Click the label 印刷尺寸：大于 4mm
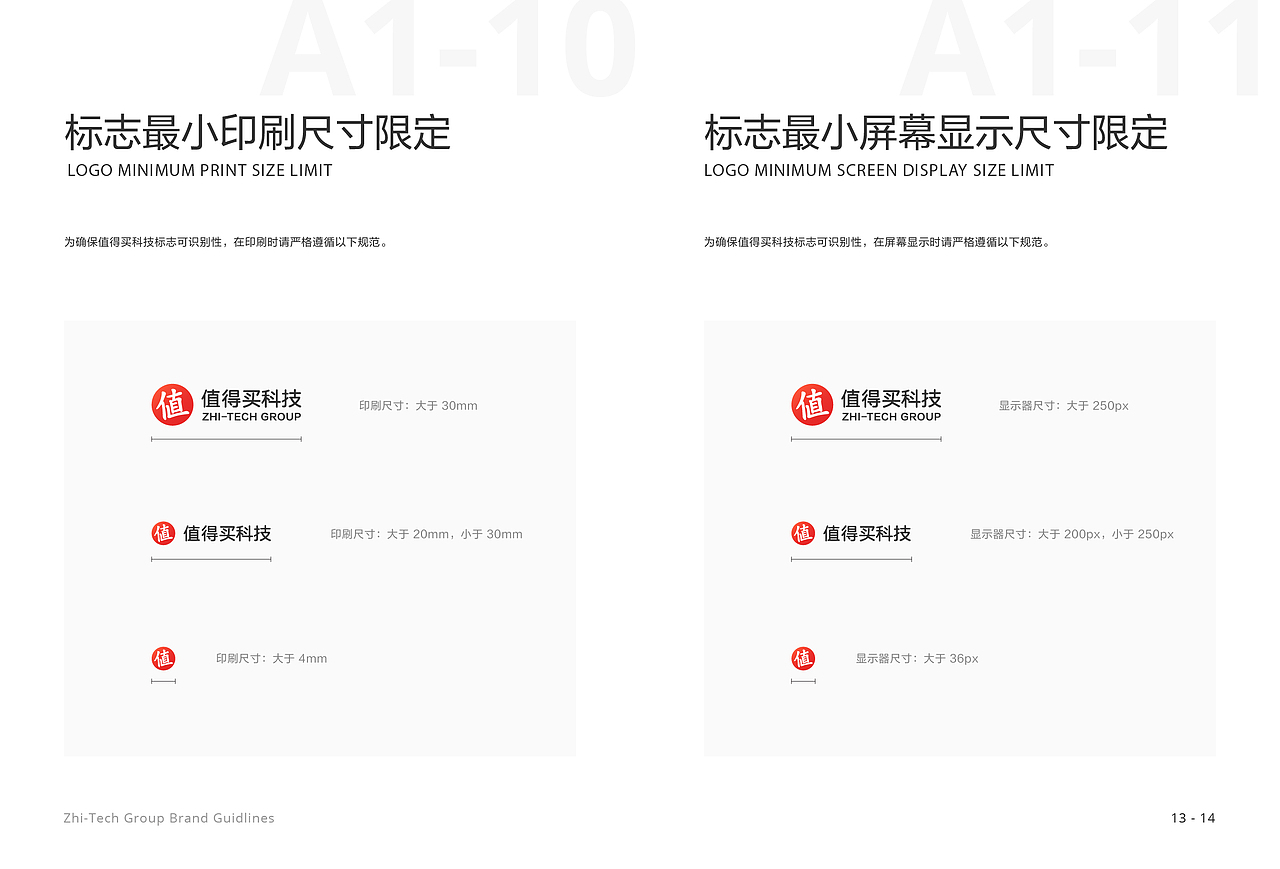Image resolution: width=1280 pixels, height=869 pixels. tap(271, 659)
